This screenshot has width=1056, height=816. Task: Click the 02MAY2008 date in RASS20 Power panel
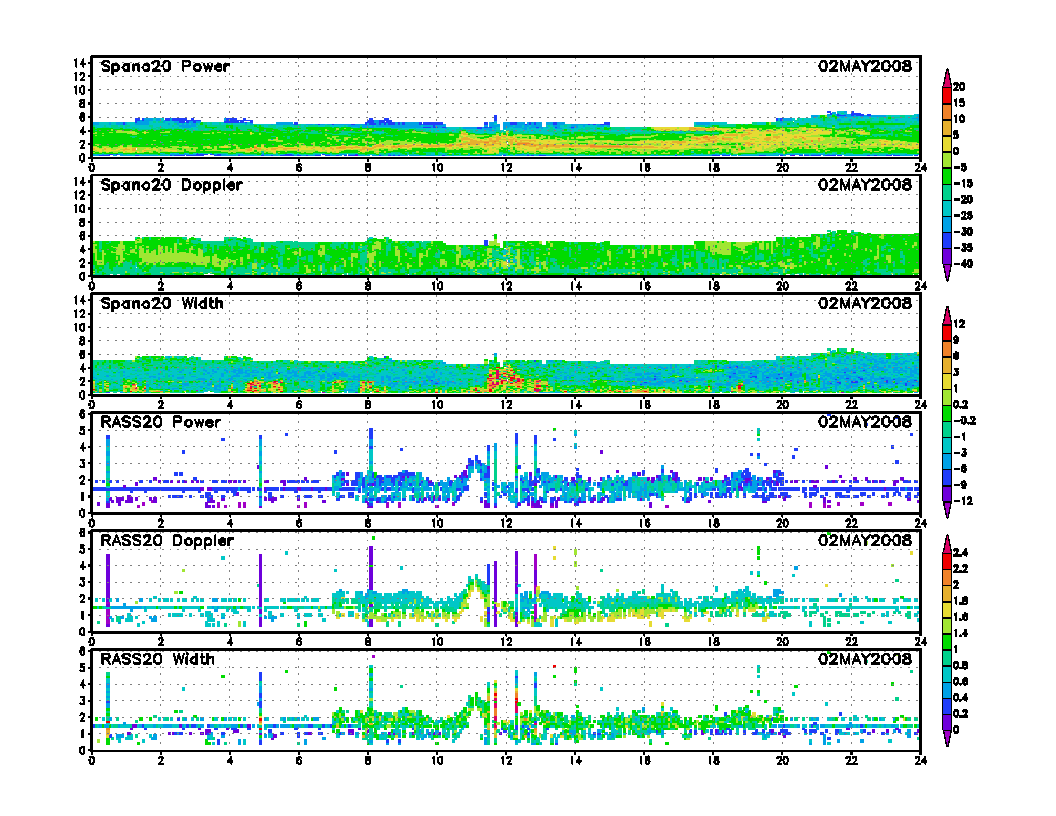click(x=865, y=421)
